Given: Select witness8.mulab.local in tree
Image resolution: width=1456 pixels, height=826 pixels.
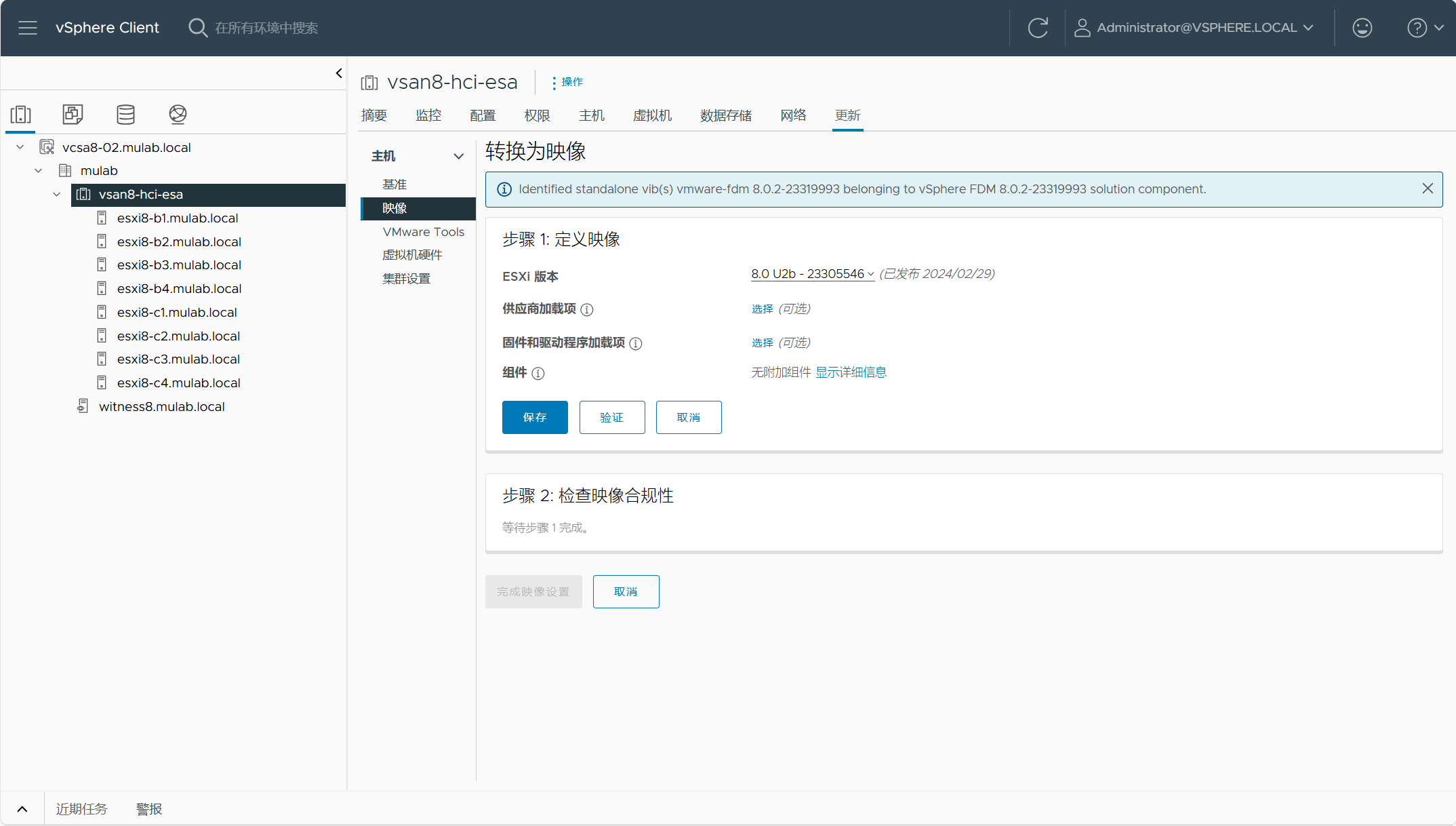Looking at the screenshot, I should [x=162, y=406].
